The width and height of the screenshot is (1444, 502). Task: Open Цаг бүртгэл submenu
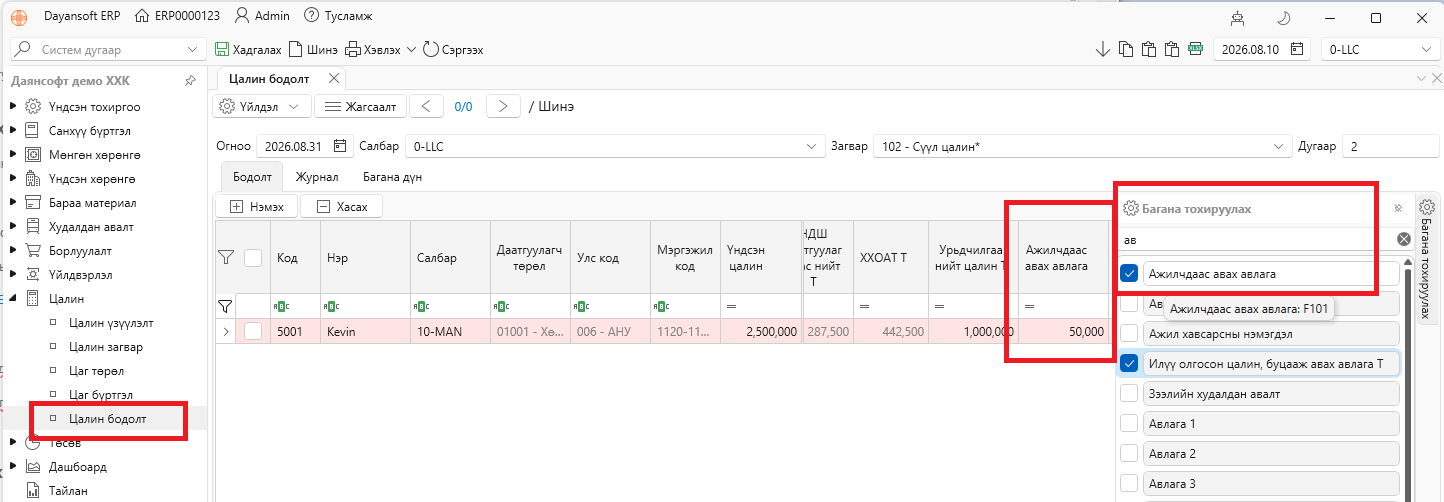point(101,395)
